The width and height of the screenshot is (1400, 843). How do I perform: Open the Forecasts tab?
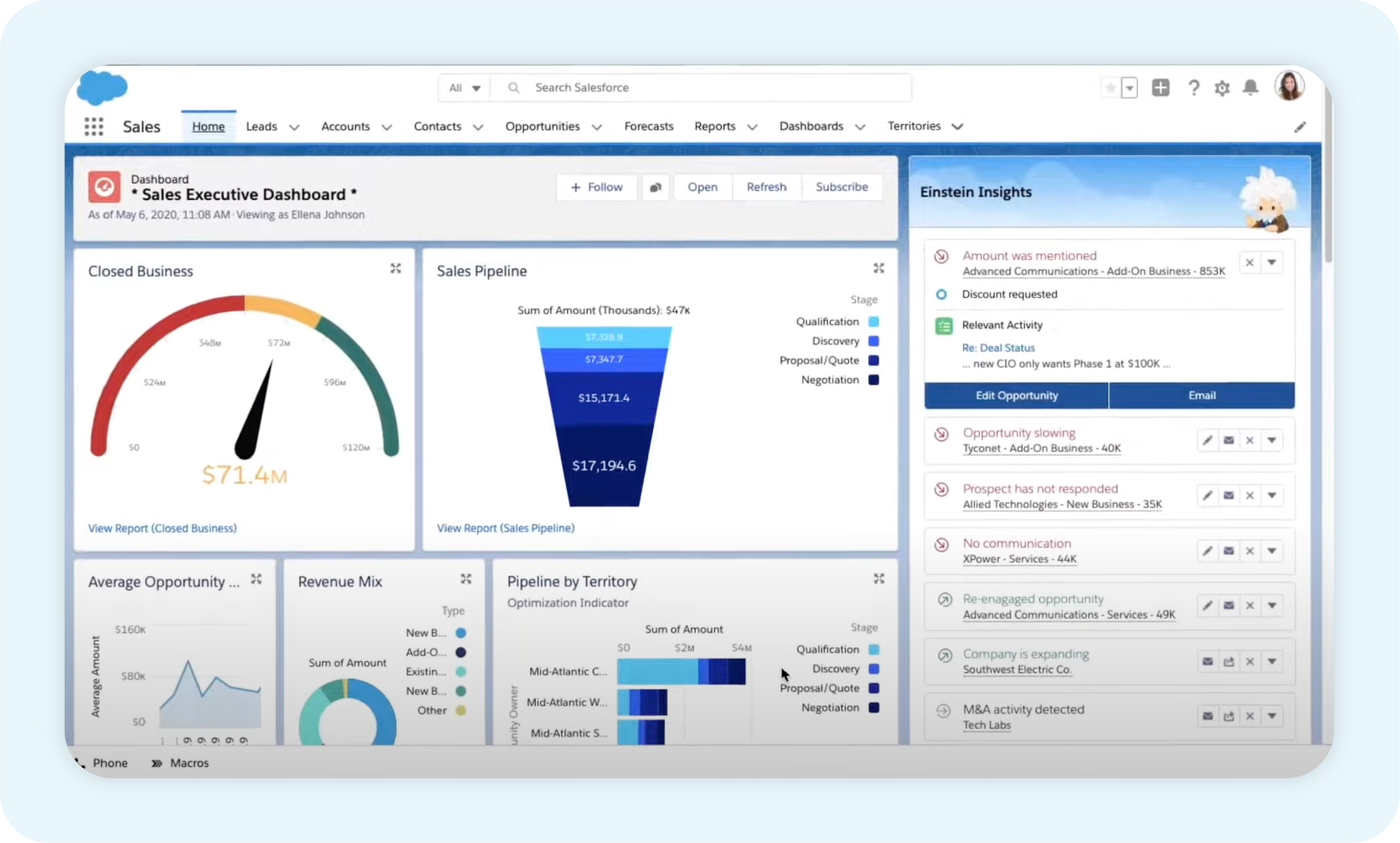coord(648,126)
